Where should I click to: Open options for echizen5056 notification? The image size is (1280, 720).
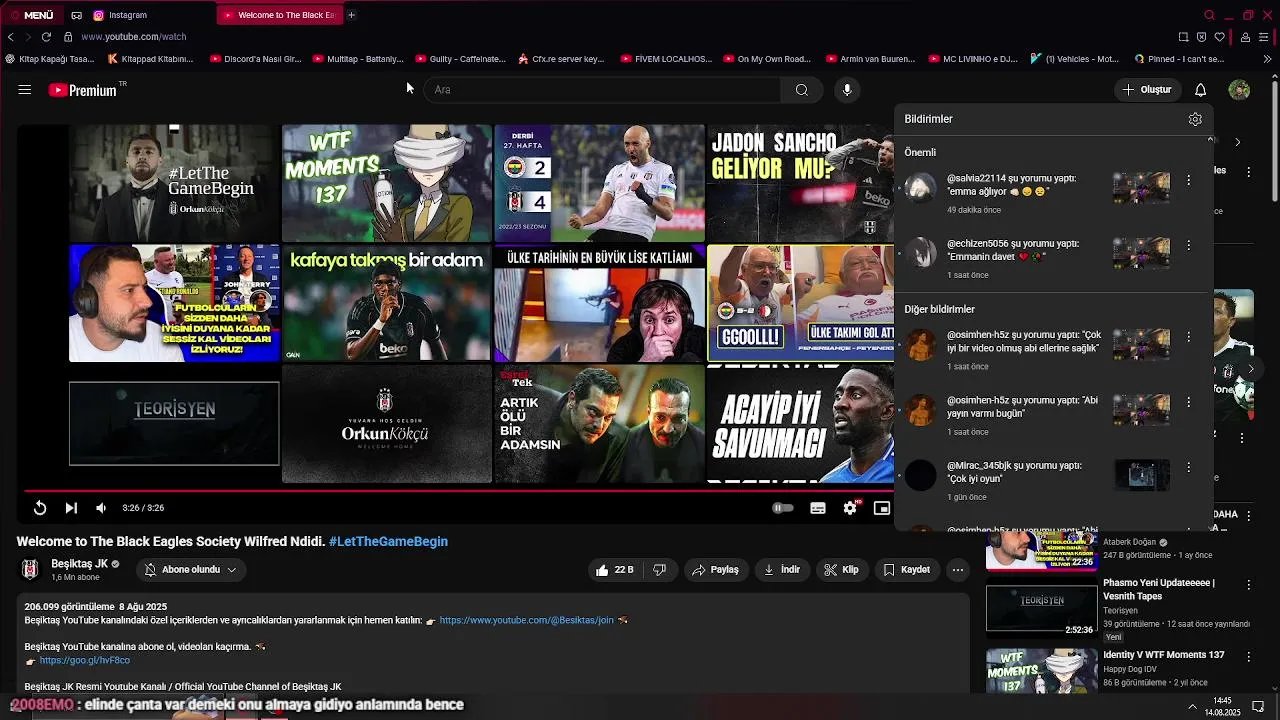[x=1188, y=245]
